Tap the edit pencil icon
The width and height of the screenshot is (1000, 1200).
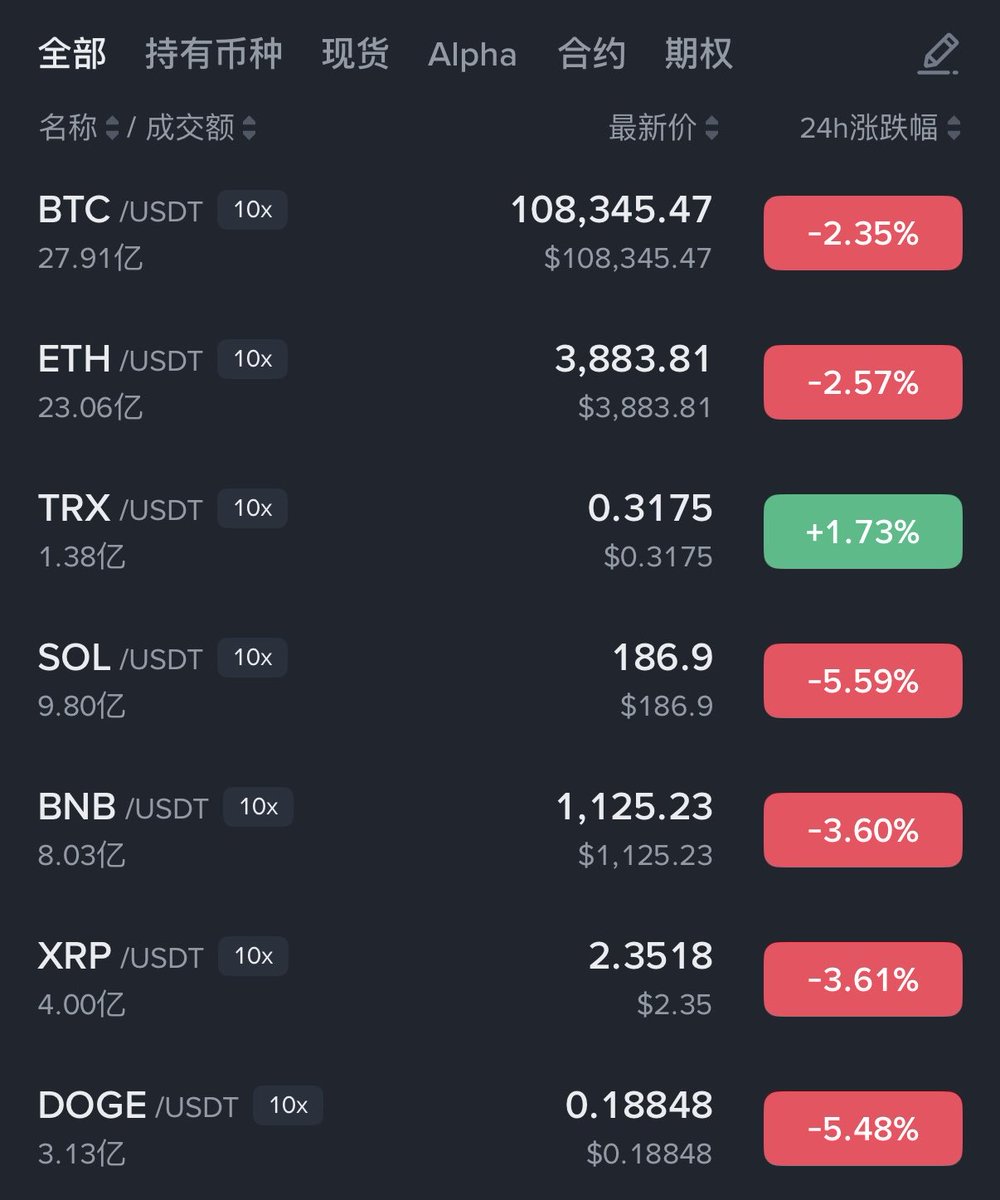click(938, 54)
